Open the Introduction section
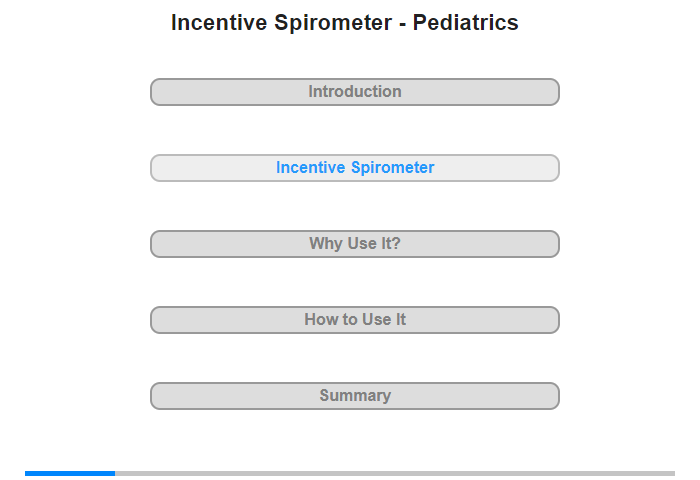 tap(354, 92)
